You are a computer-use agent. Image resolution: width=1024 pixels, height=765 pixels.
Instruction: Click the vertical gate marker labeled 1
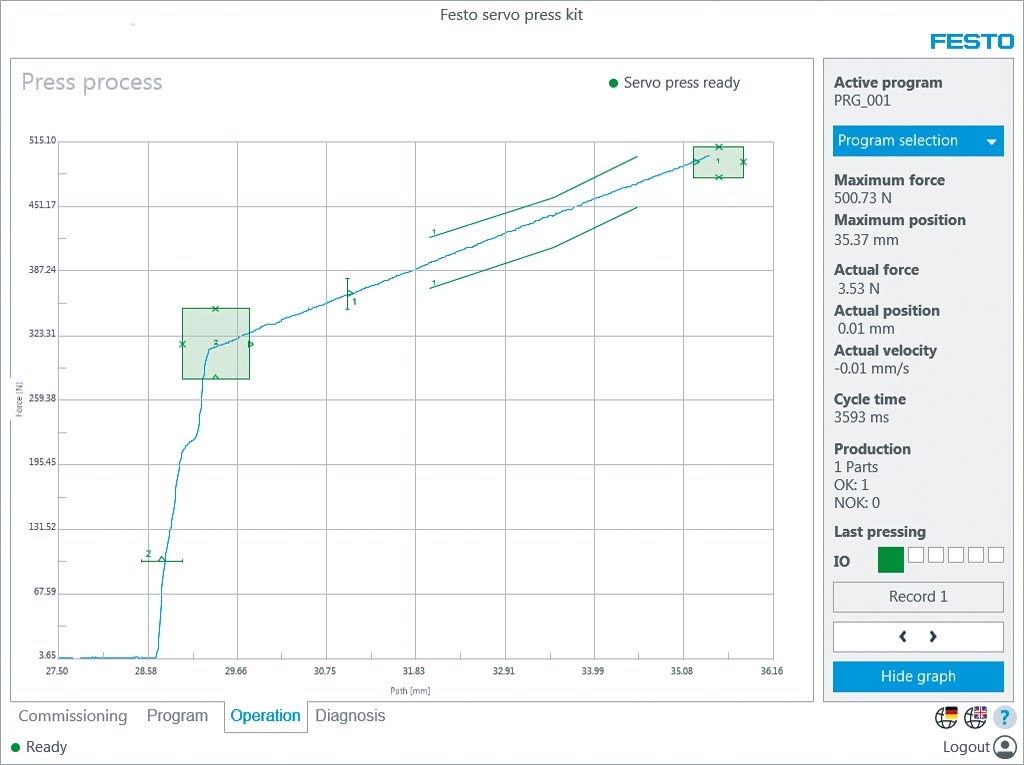pos(347,293)
